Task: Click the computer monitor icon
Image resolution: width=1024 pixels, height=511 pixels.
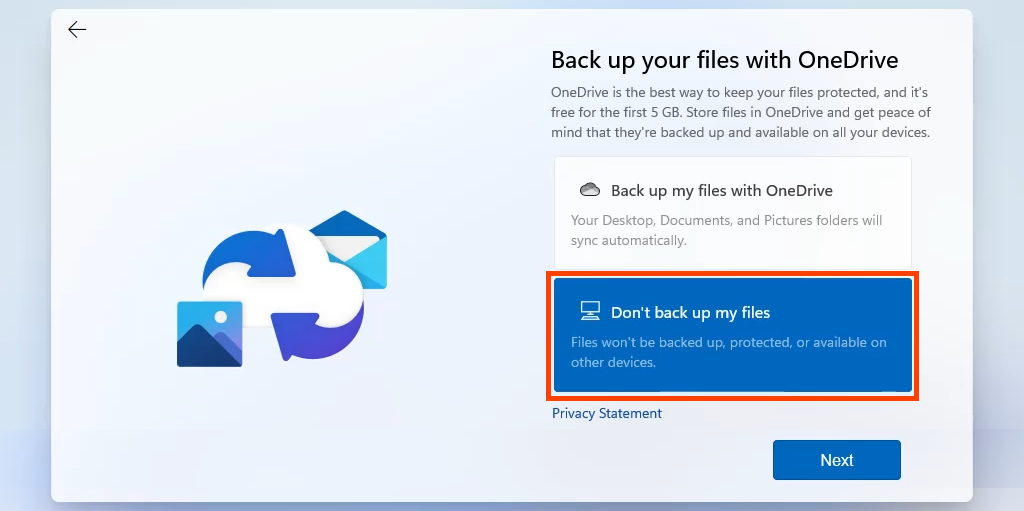Action: click(590, 312)
